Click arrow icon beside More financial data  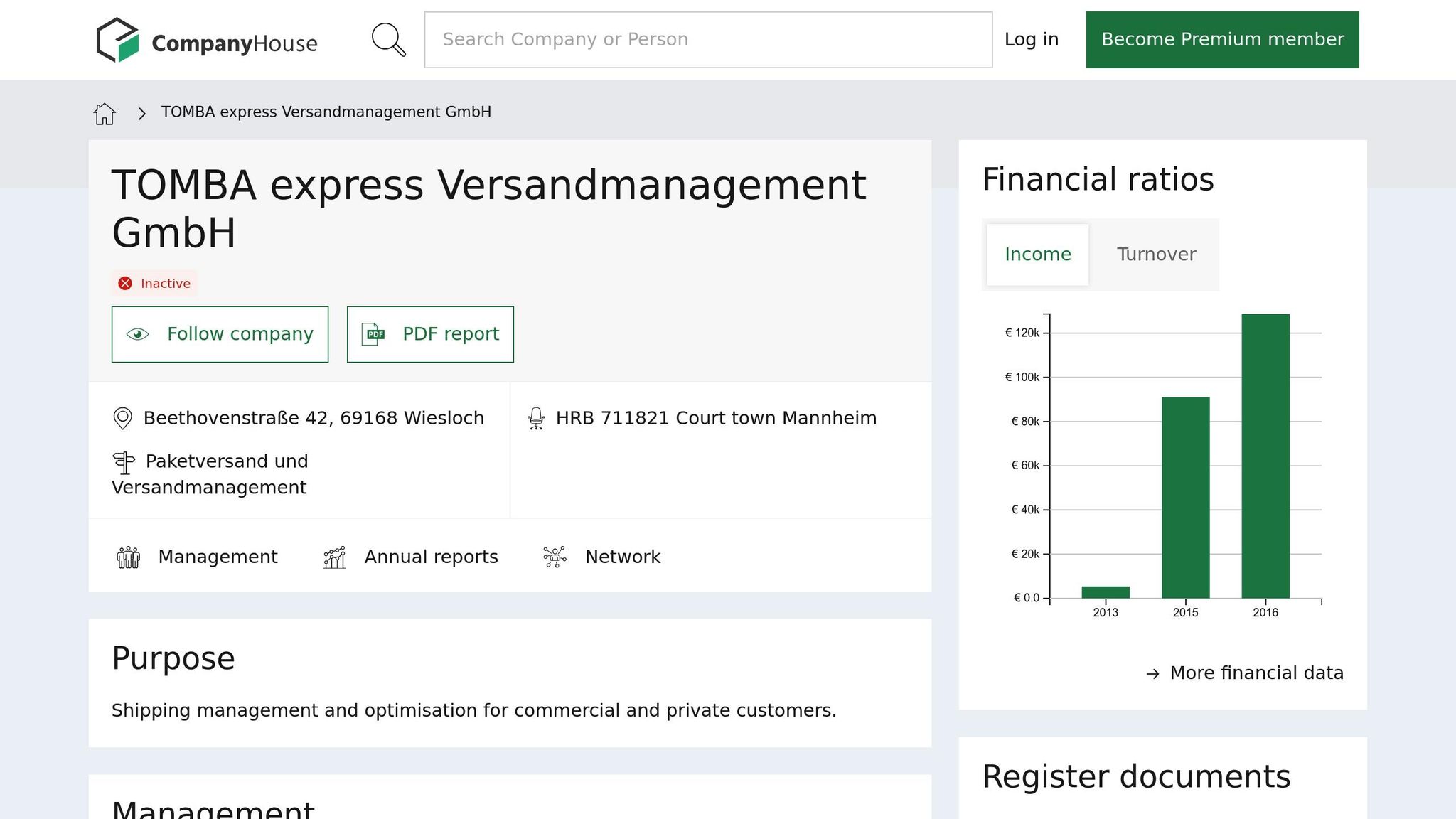coord(1153,674)
